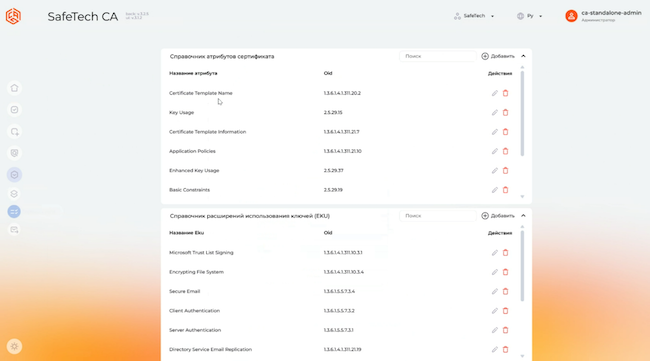
Task: Click the SafeTech CA logo
Action: (13, 16)
